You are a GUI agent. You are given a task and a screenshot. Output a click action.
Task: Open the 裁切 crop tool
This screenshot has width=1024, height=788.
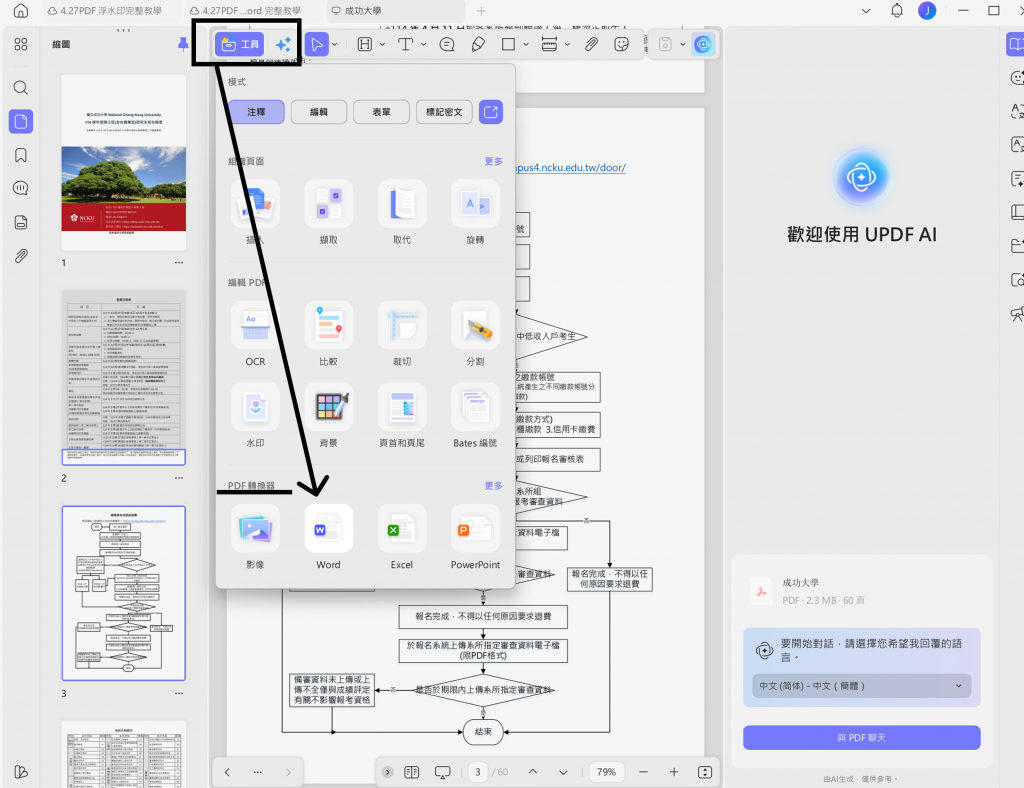tap(402, 334)
